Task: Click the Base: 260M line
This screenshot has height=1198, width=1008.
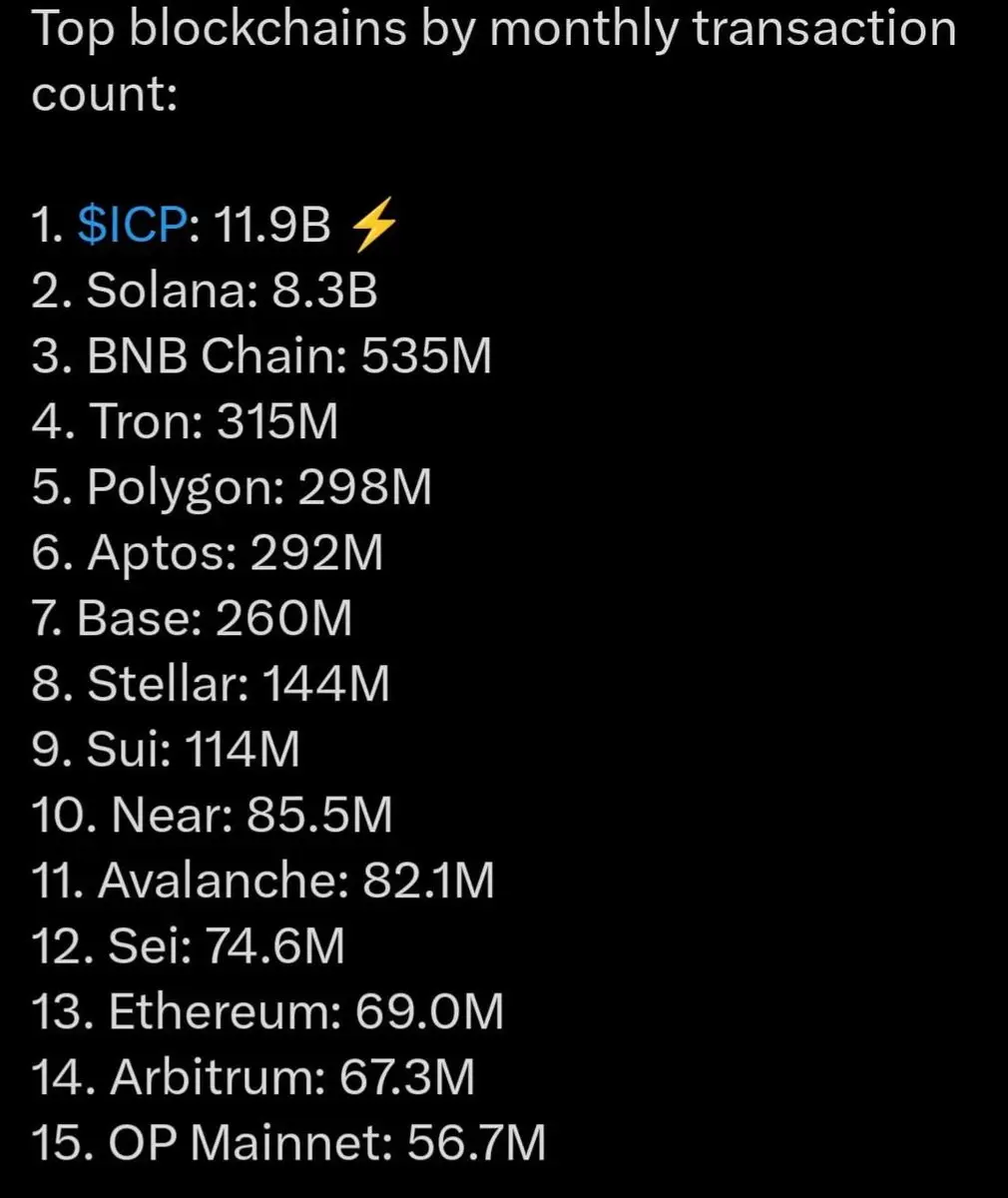Action: tap(192, 619)
